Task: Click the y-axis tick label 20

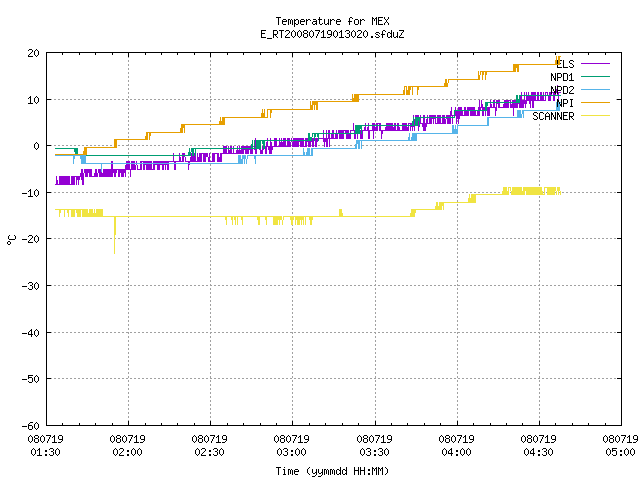Action: [33, 53]
